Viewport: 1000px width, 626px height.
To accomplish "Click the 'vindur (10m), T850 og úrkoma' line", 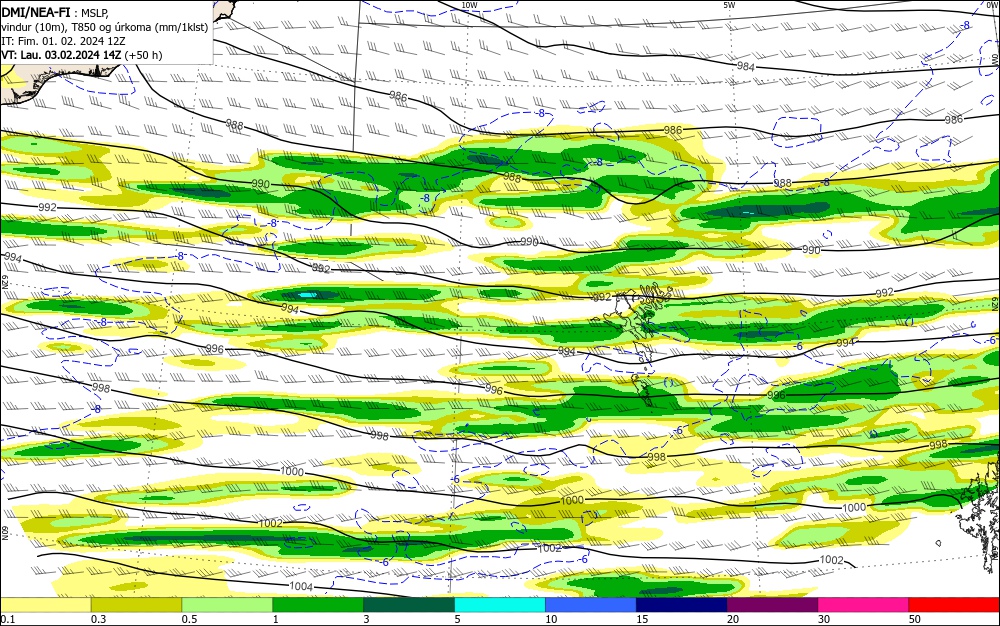I will 105,27.
